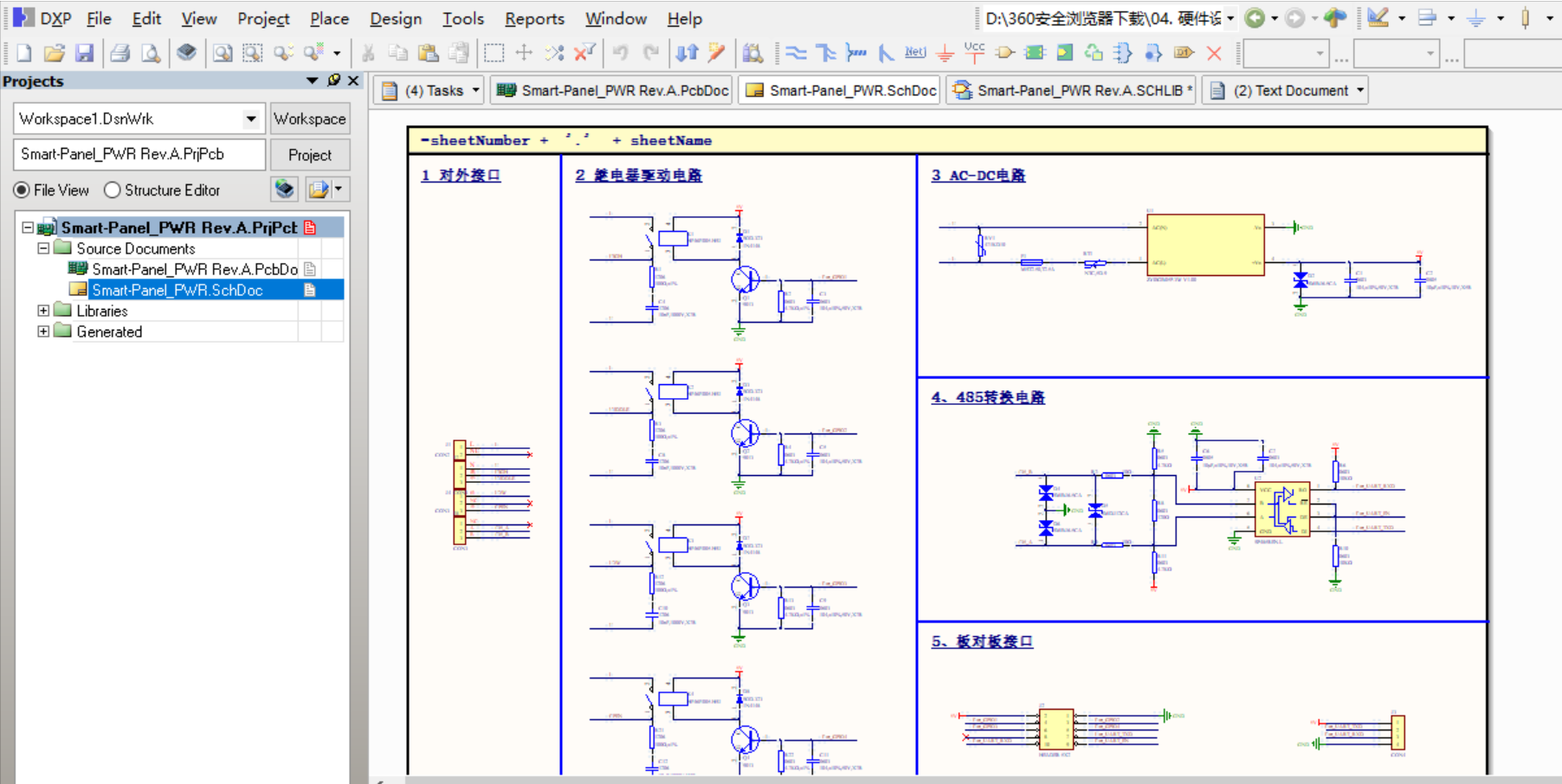Screen dimensions: 1562x784
Task: Pin the Projects panel
Action: point(334,80)
